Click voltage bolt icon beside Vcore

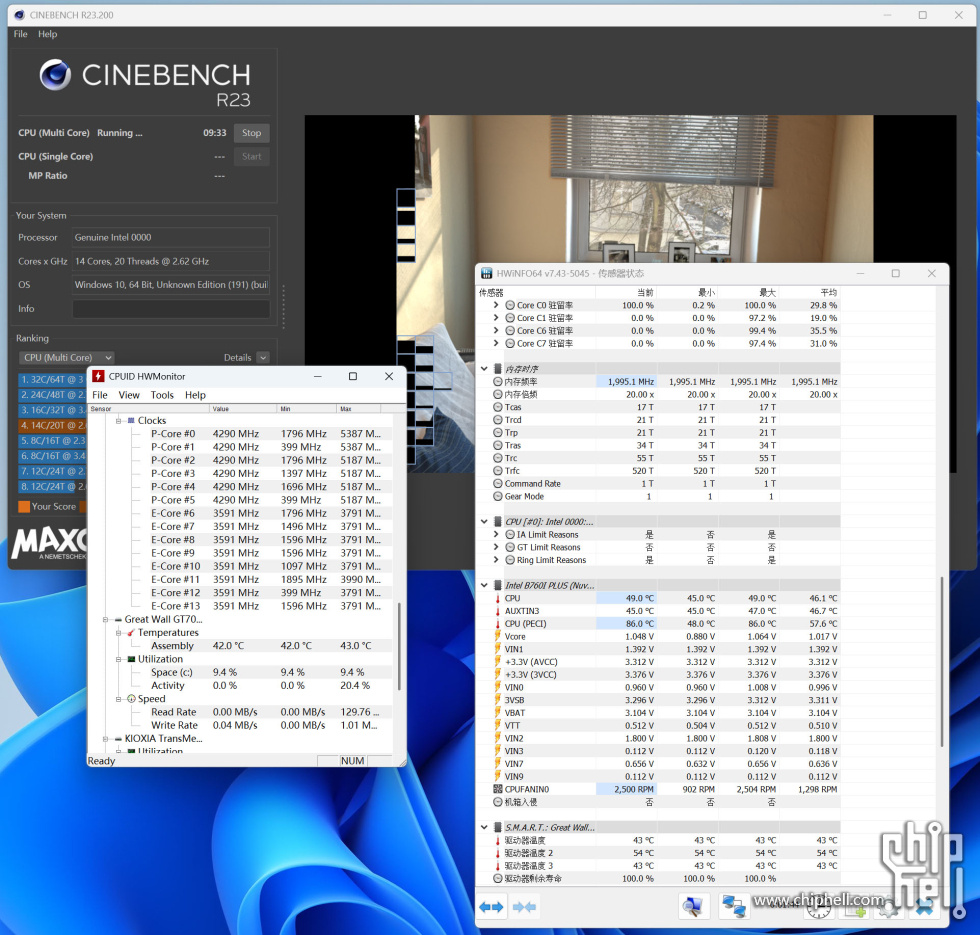coord(498,636)
